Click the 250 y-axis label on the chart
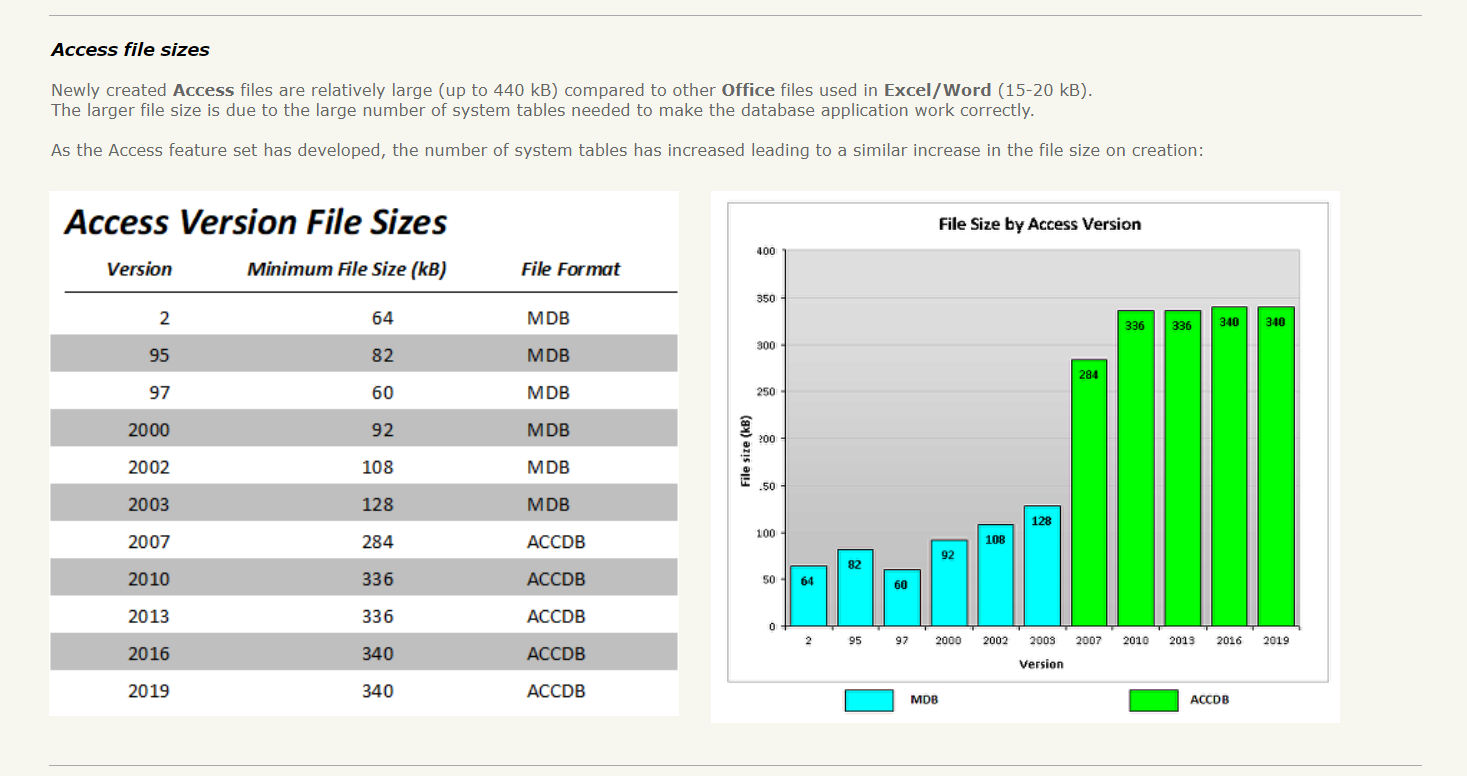This screenshot has height=776, width=1467. click(765, 392)
